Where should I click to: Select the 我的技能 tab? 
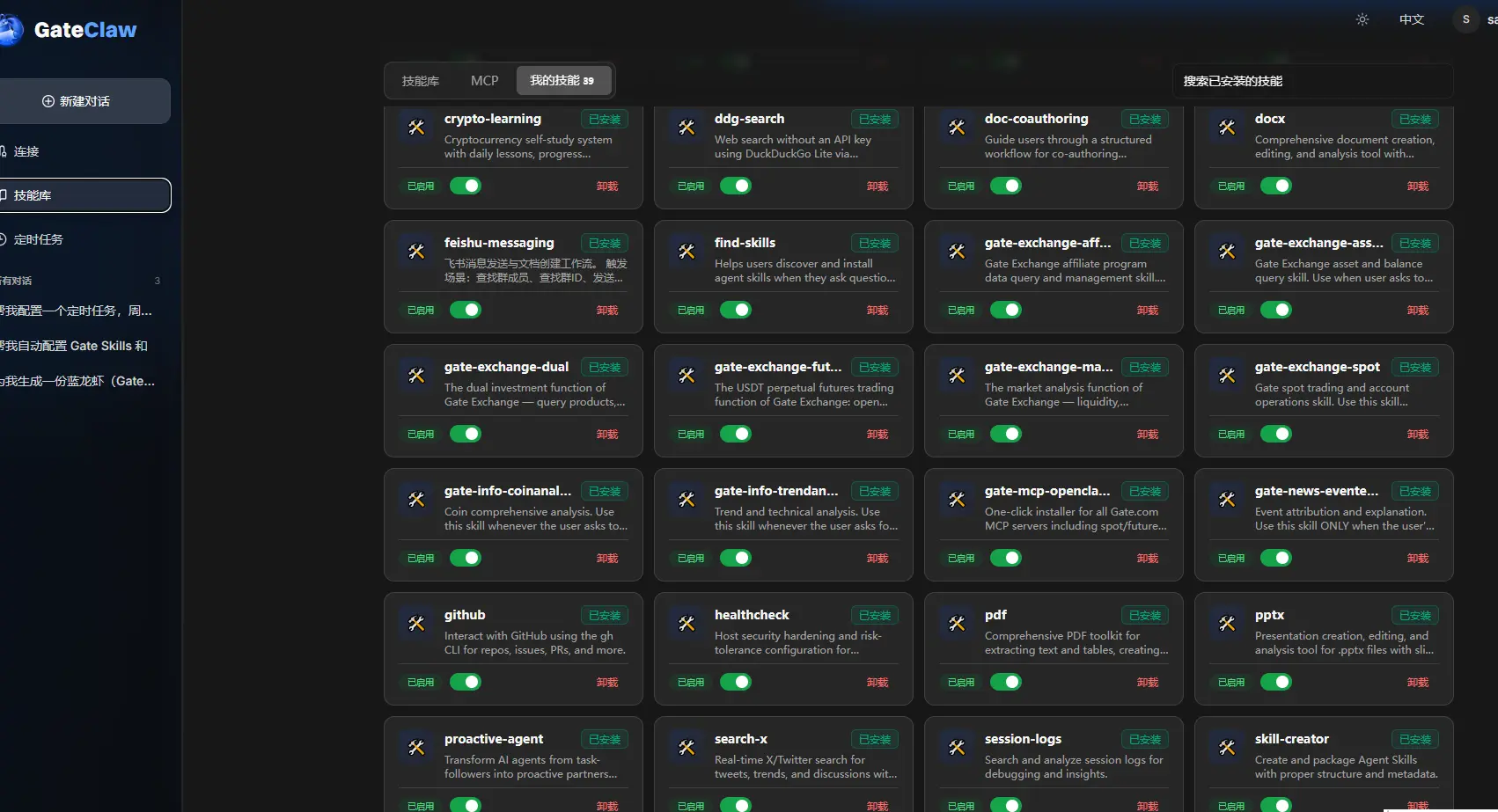pos(562,81)
